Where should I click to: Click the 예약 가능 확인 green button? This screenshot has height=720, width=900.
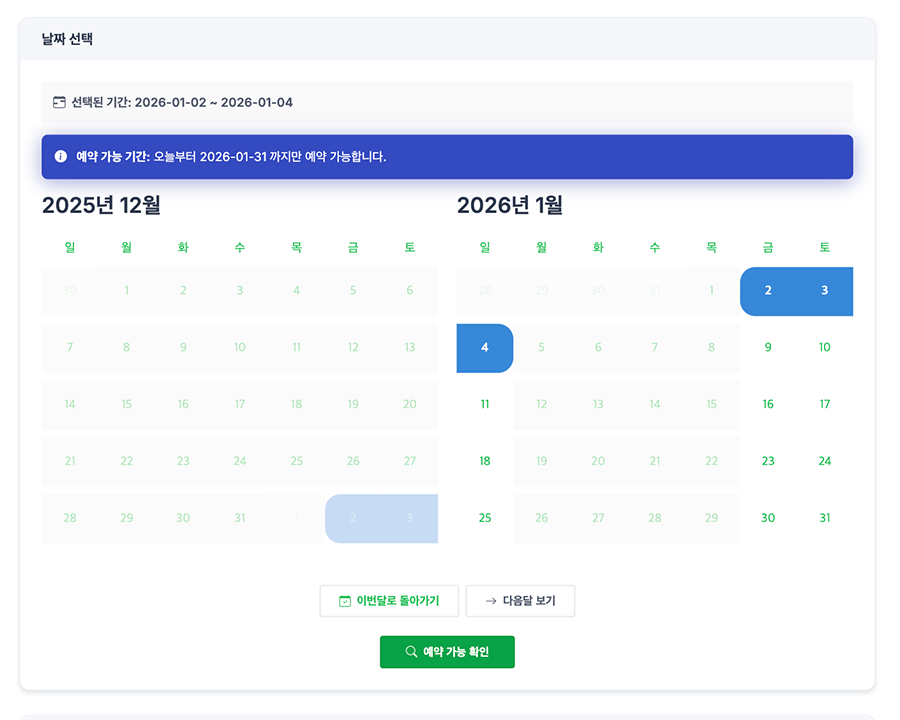click(x=447, y=651)
